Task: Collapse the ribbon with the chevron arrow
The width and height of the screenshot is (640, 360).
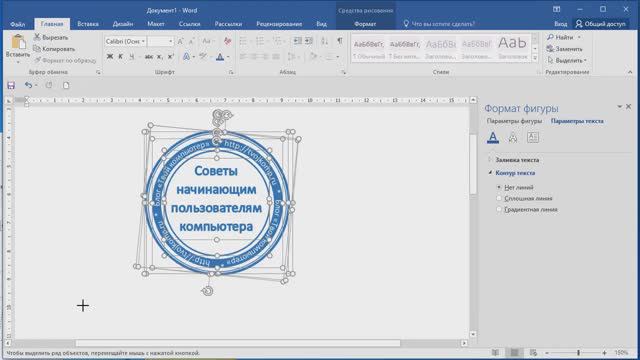Action: click(x=630, y=72)
